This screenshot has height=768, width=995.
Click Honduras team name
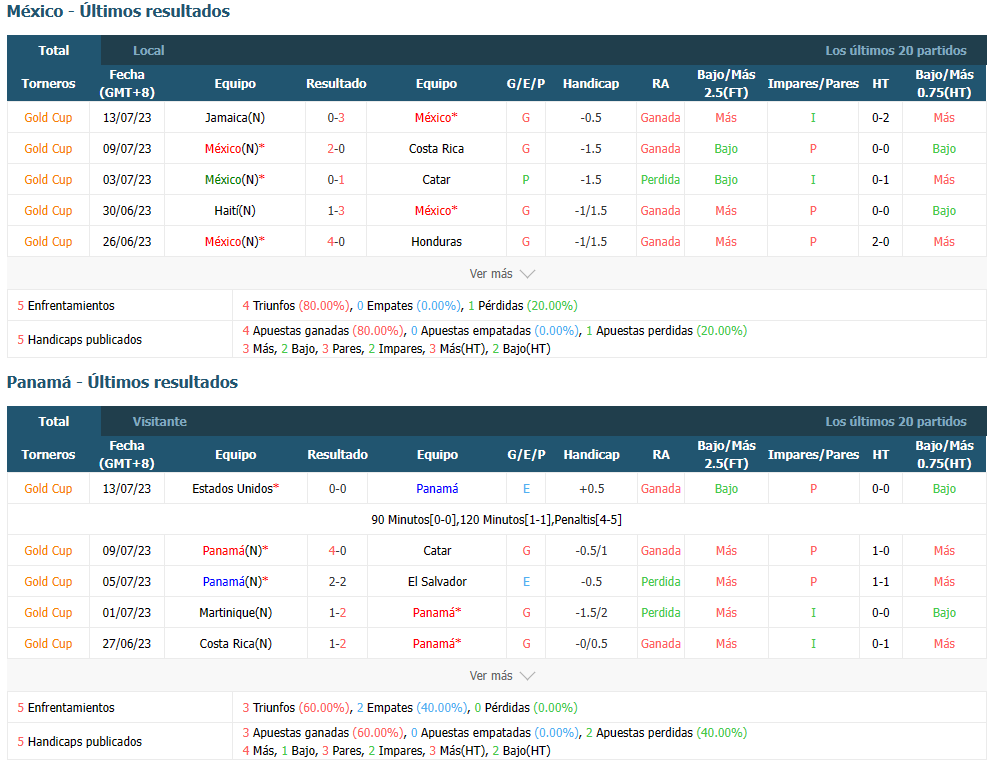[436, 241]
